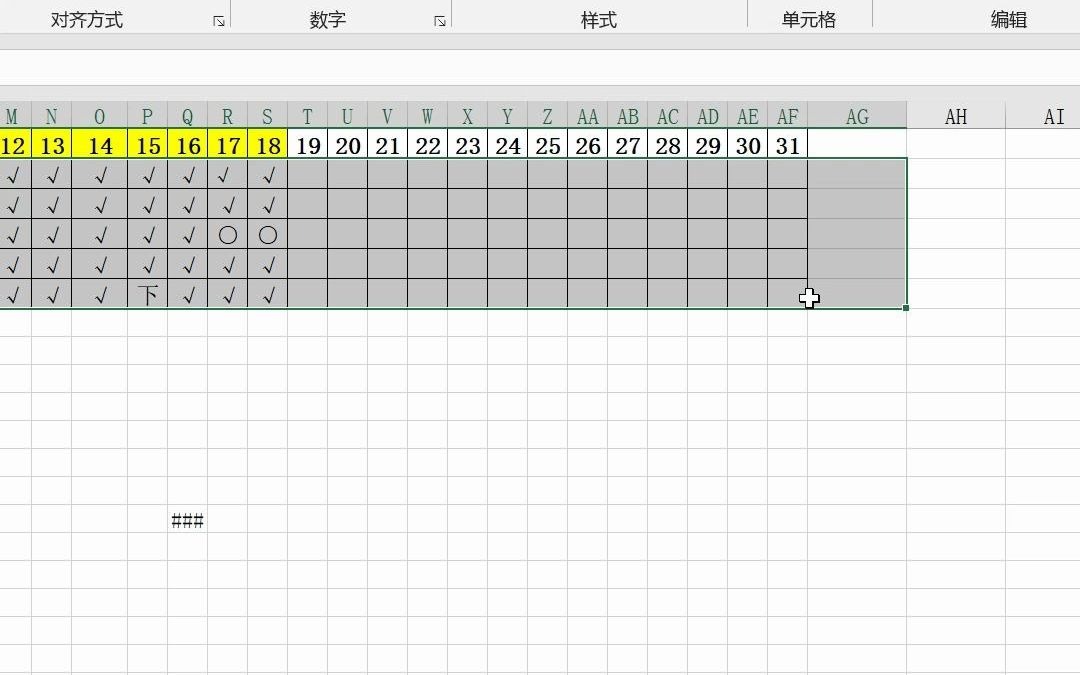The image size is (1080, 675).
Task: Select the circle symbol under date 17
Action: click(x=228, y=235)
